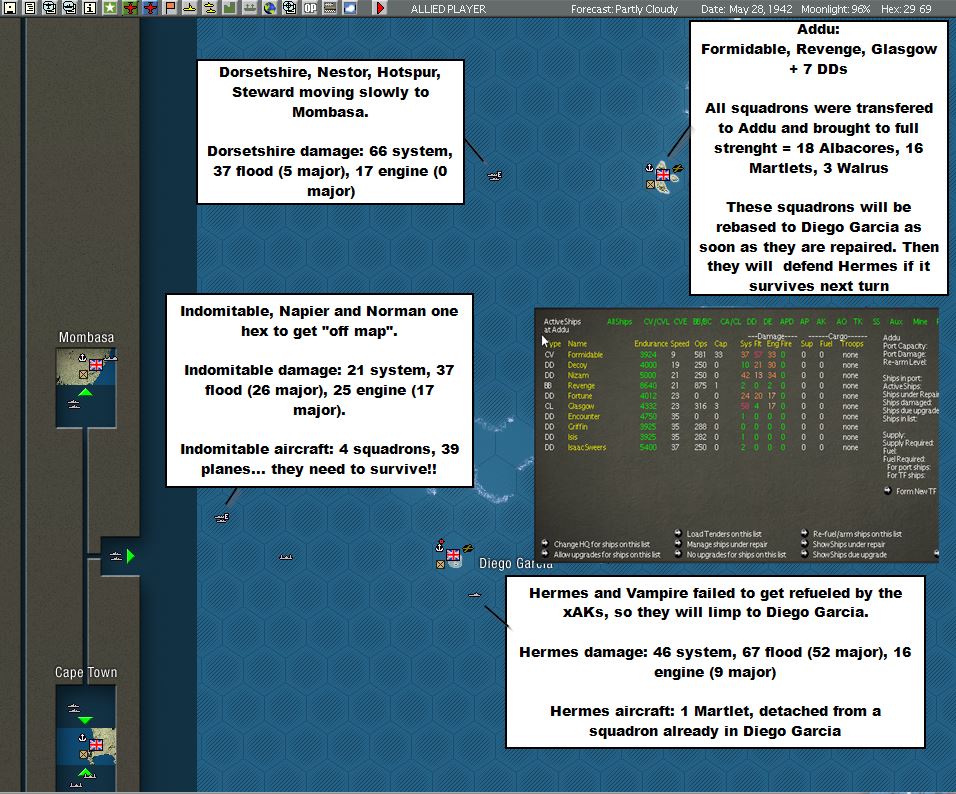Filter ship list by Mine
The height and width of the screenshot is (794, 956).
pos(920,322)
